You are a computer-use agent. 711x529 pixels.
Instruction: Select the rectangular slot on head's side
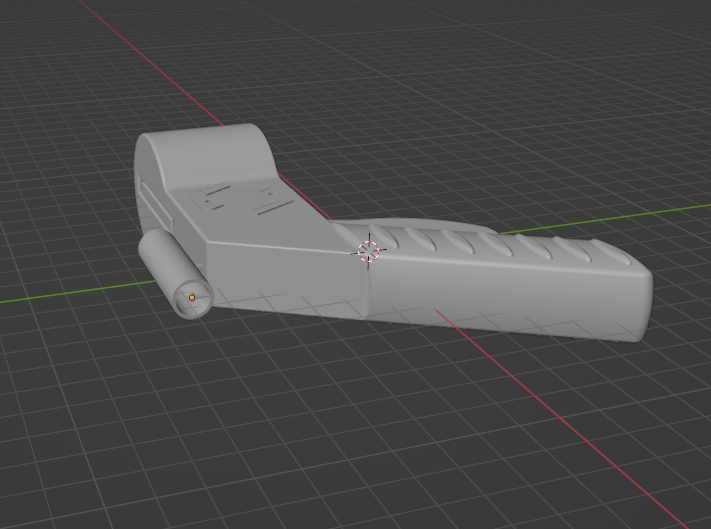(x=155, y=202)
